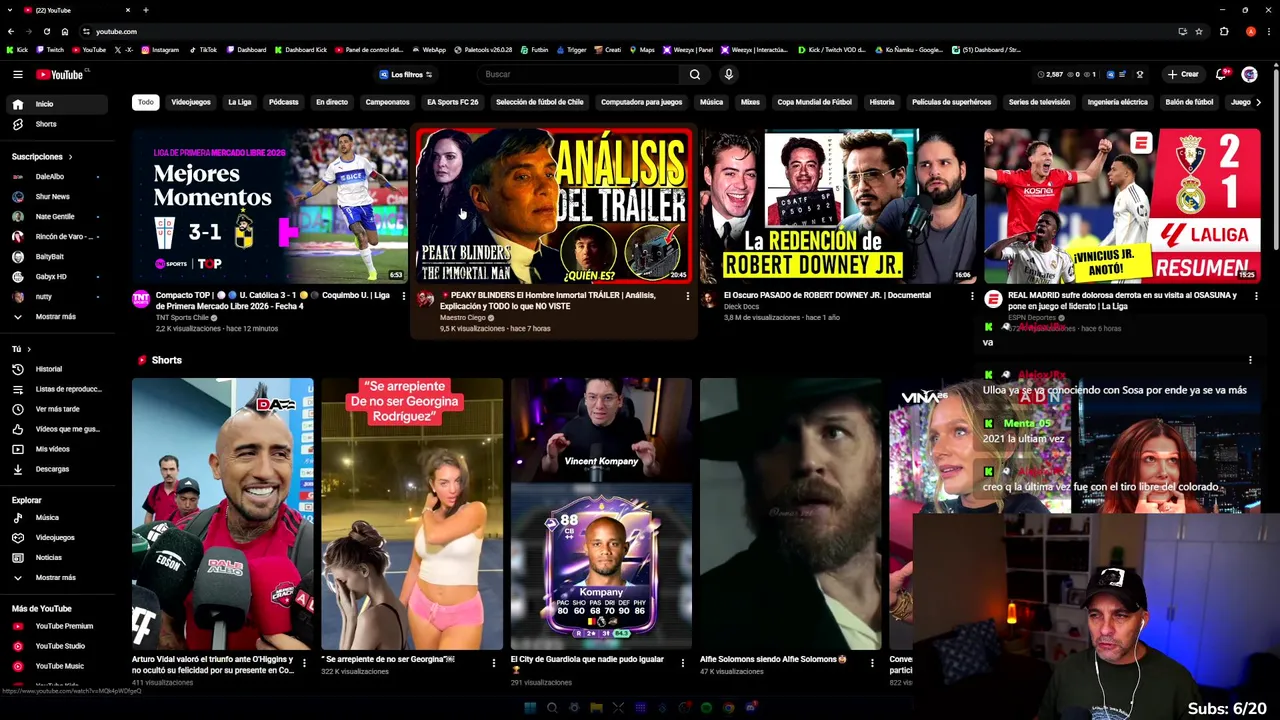The width and height of the screenshot is (1280, 720).
Task: Open a new browser tab
Action: tap(146, 10)
